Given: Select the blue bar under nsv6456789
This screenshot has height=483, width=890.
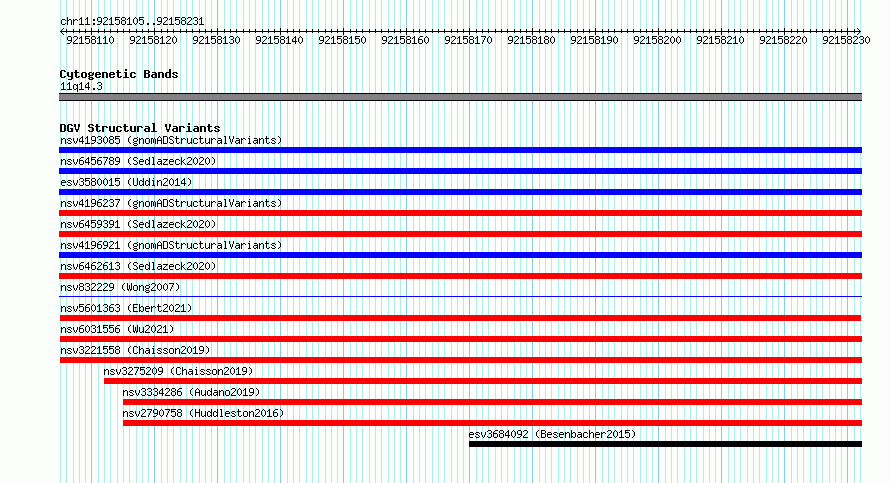Looking at the screenshot, I should 460,171.
